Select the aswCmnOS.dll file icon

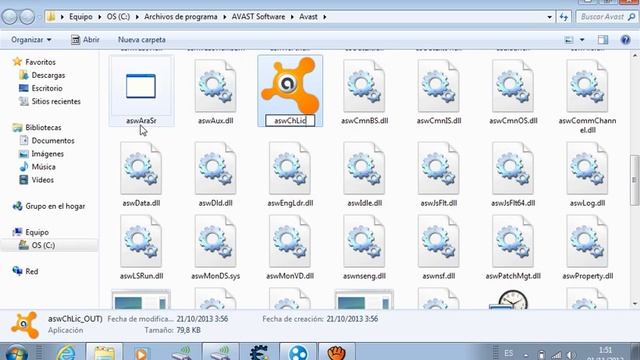(x=513, y=86)
